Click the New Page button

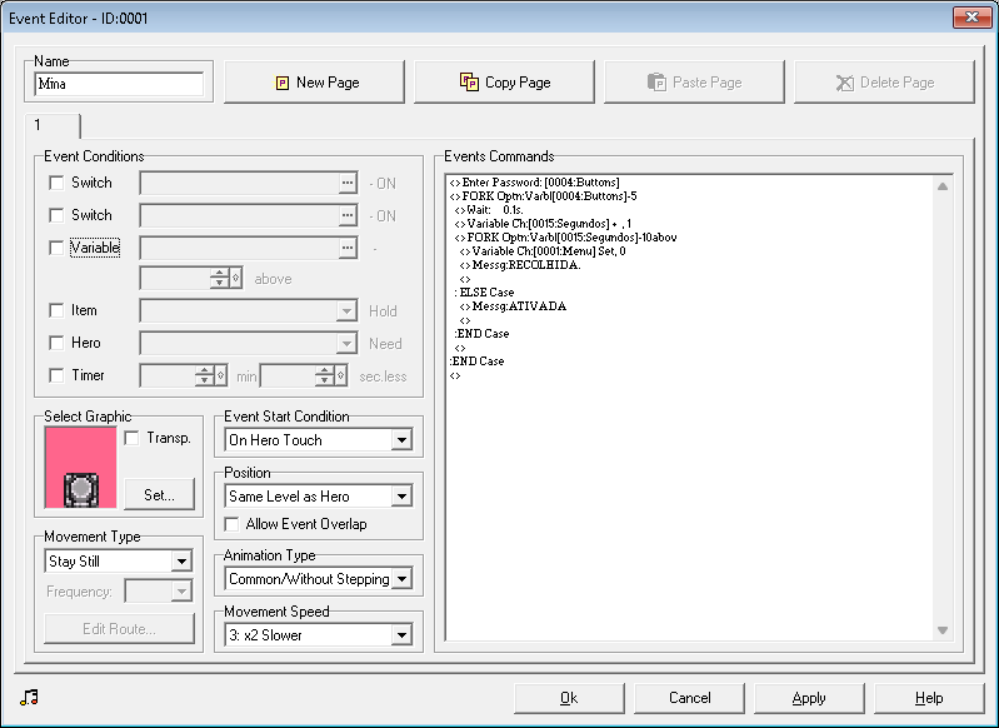pos(314,82)
